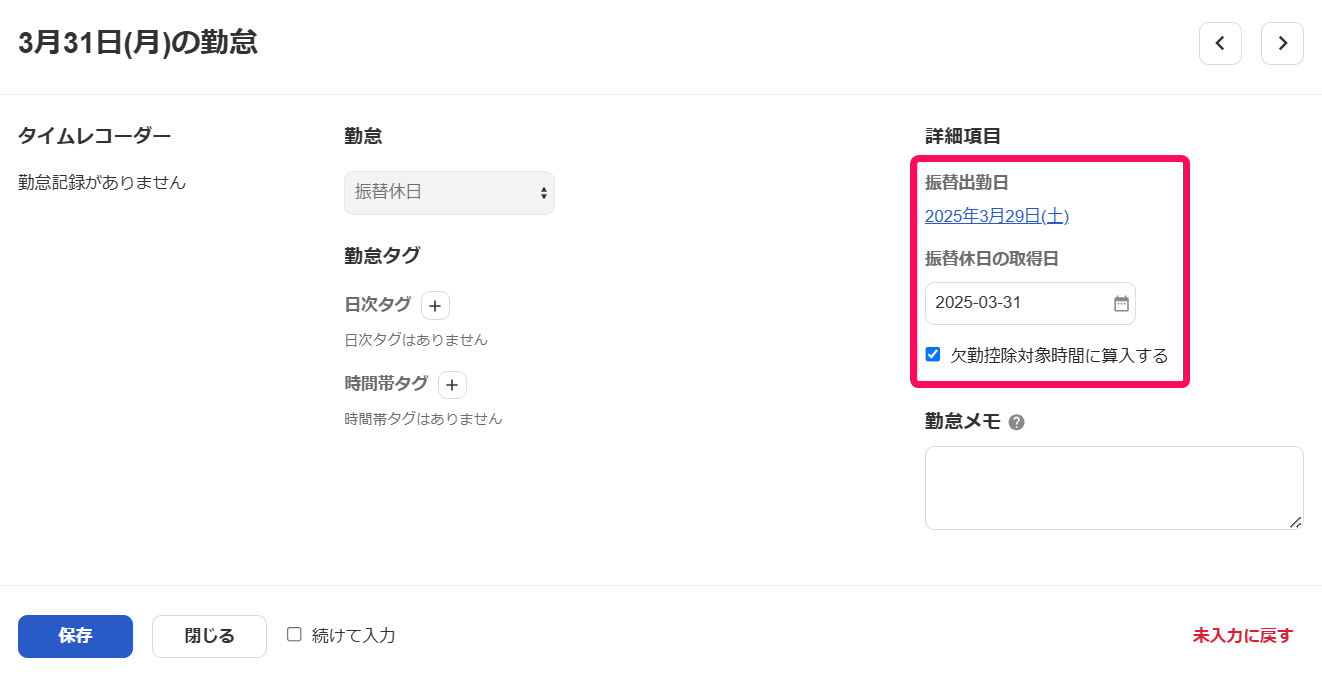Go to next day with right chevron
The image size is (1322, 679).
point(1282,43)
